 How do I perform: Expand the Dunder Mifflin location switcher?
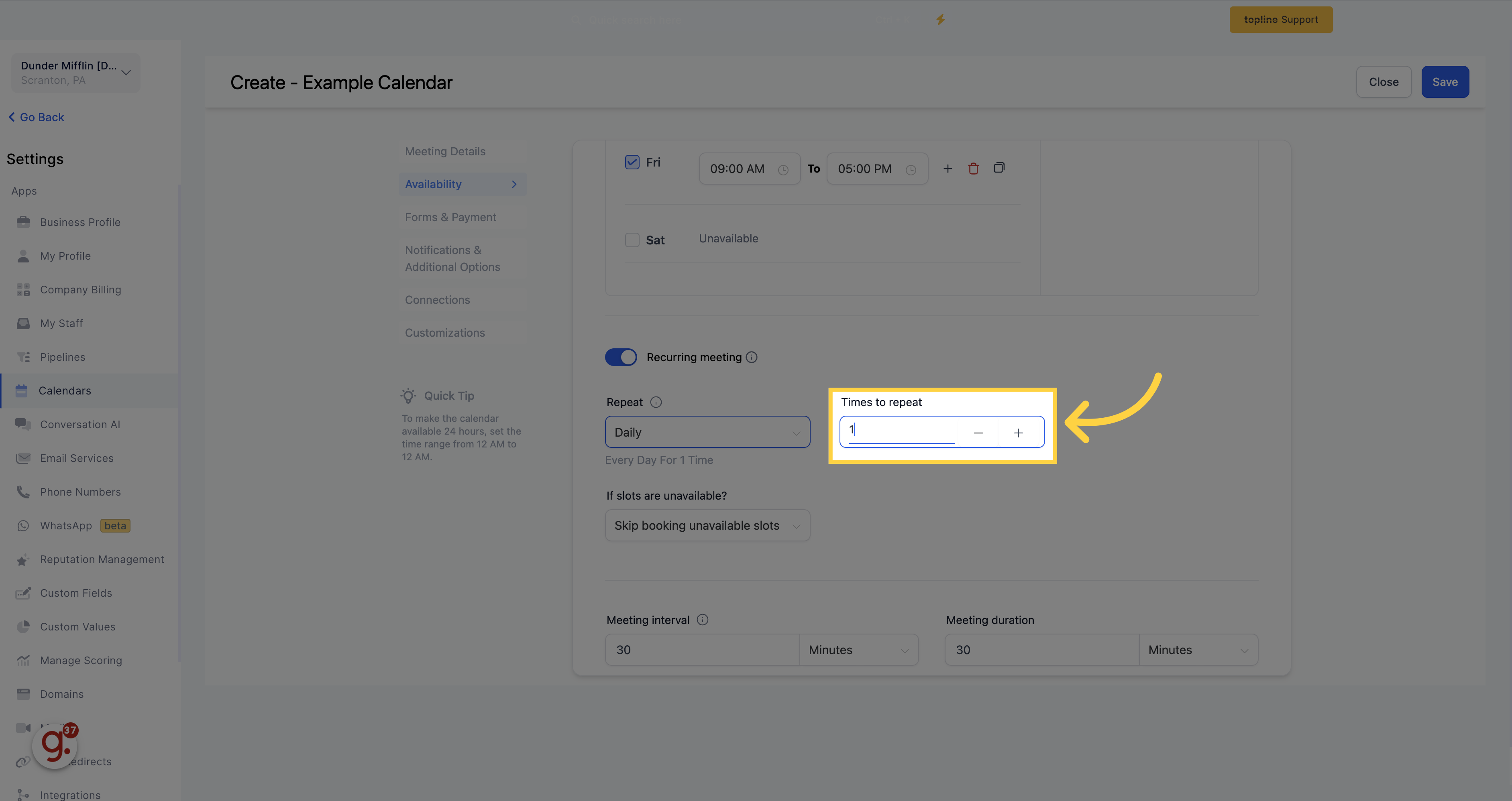(75, 73)
